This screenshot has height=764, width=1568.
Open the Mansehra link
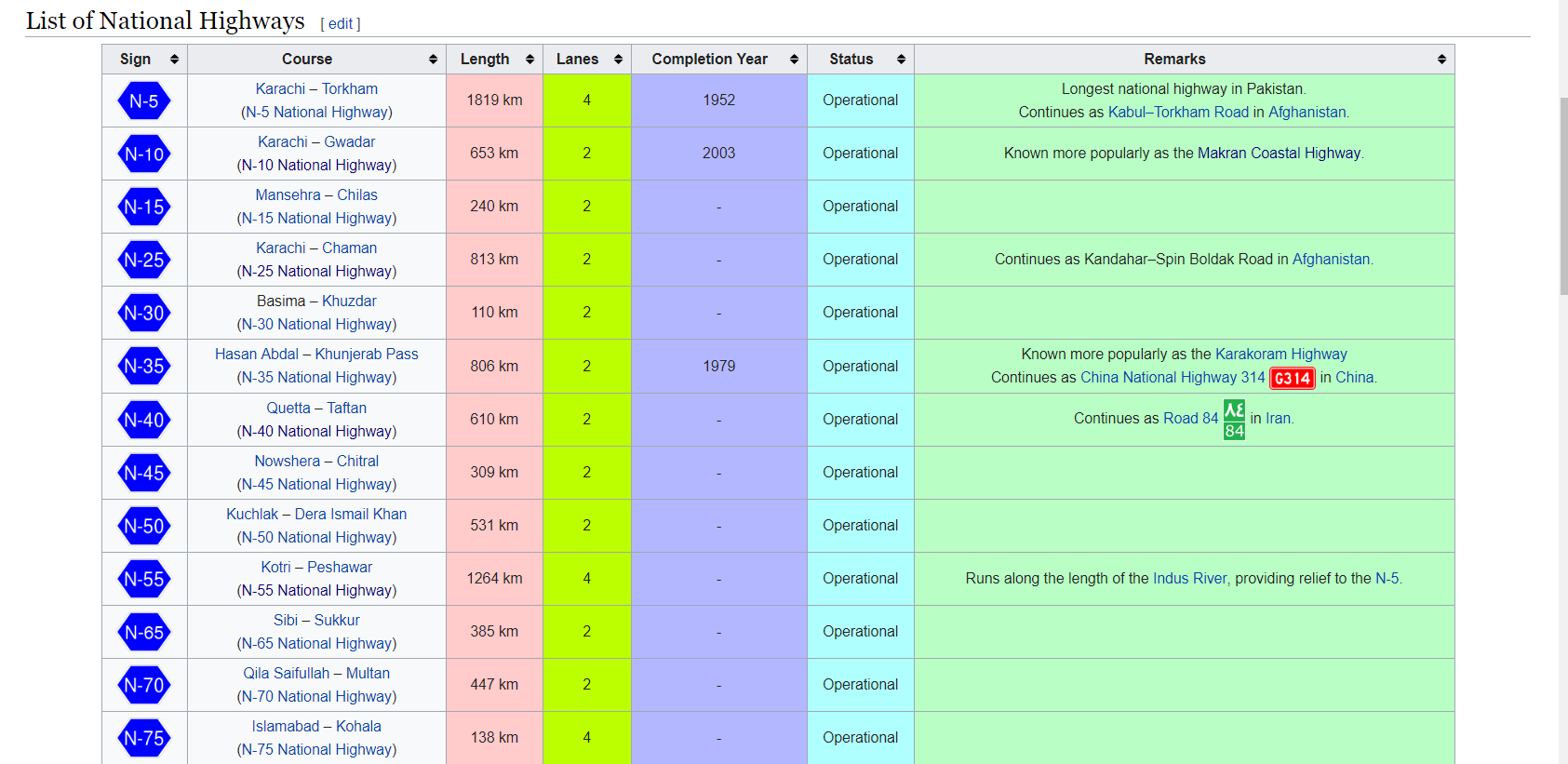pos(288,194)
